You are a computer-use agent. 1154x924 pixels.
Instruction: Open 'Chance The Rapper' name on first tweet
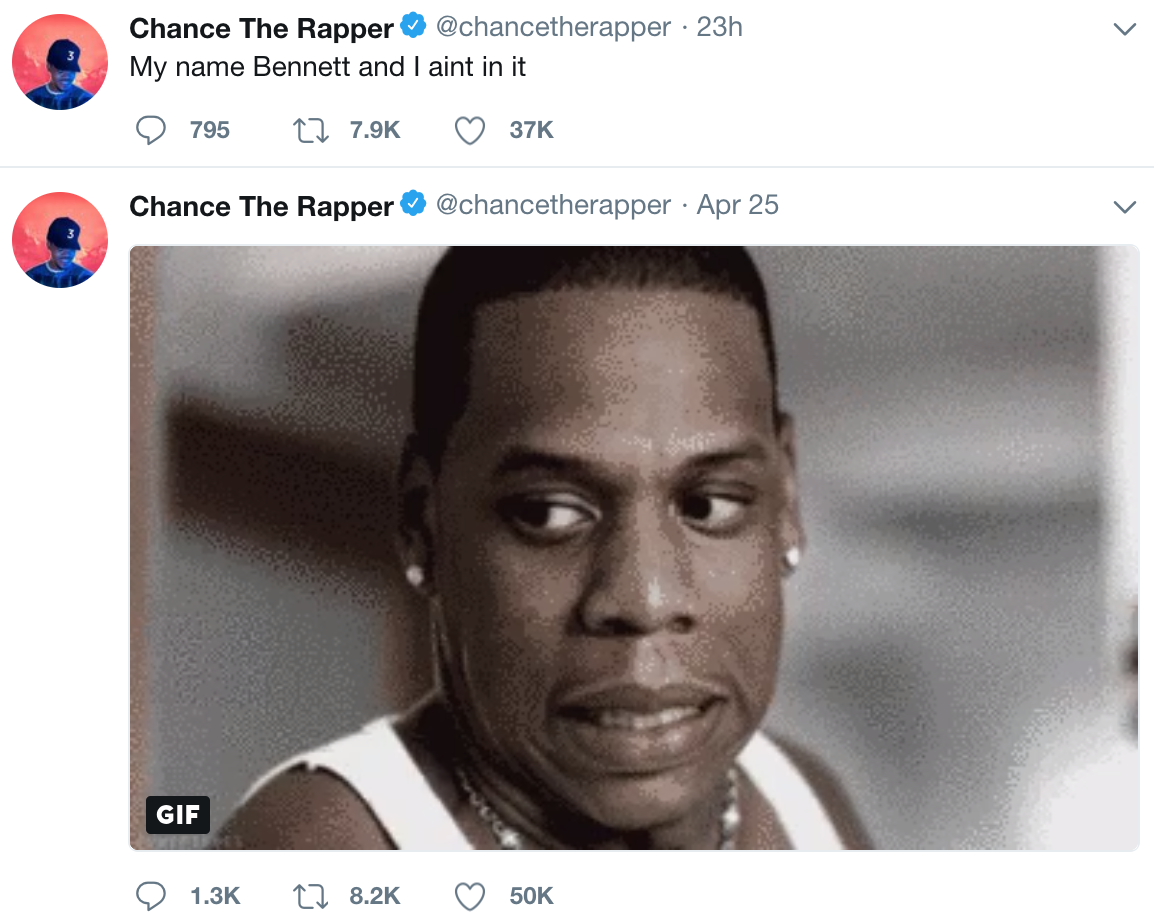click(261, 28)
